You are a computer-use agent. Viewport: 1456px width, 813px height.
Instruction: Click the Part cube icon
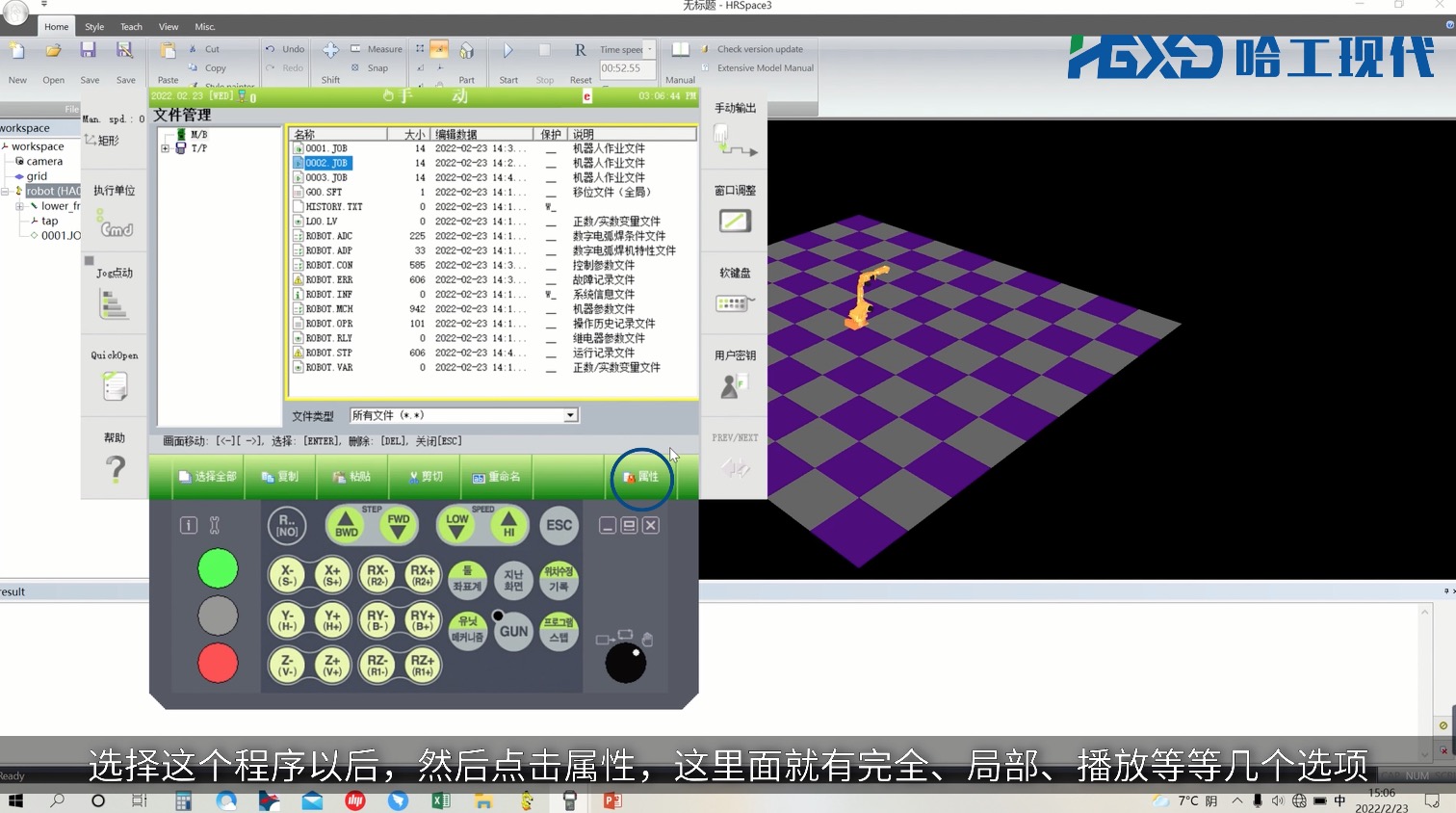pyautogui.click(x=466, y=51)
